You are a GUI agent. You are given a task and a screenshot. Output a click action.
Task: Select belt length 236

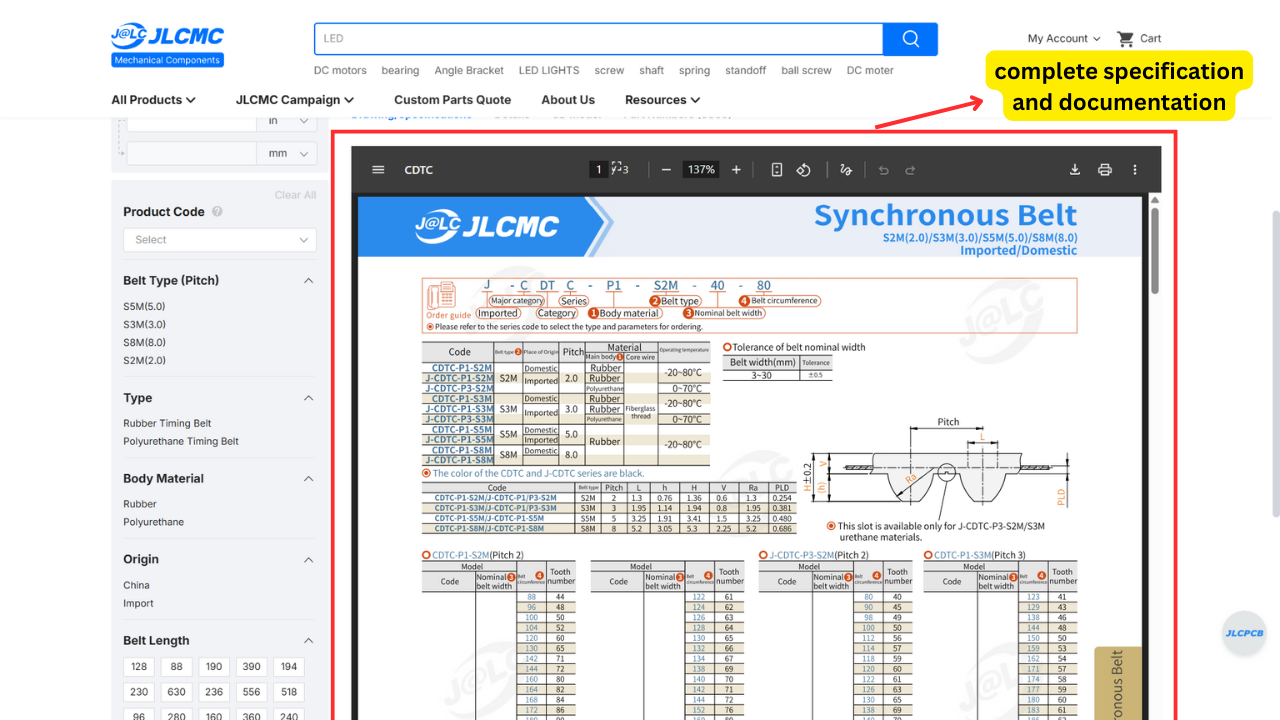[214, 692]
